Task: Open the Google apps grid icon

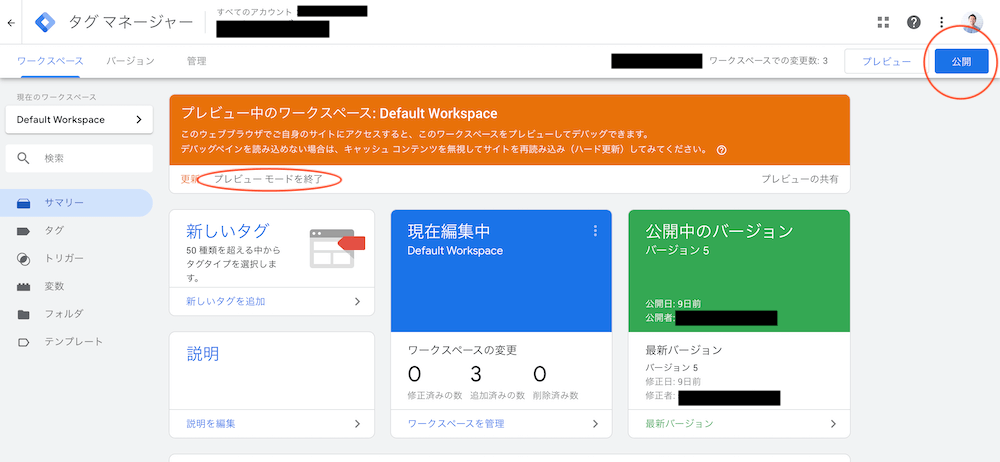Action: (883, 22)
